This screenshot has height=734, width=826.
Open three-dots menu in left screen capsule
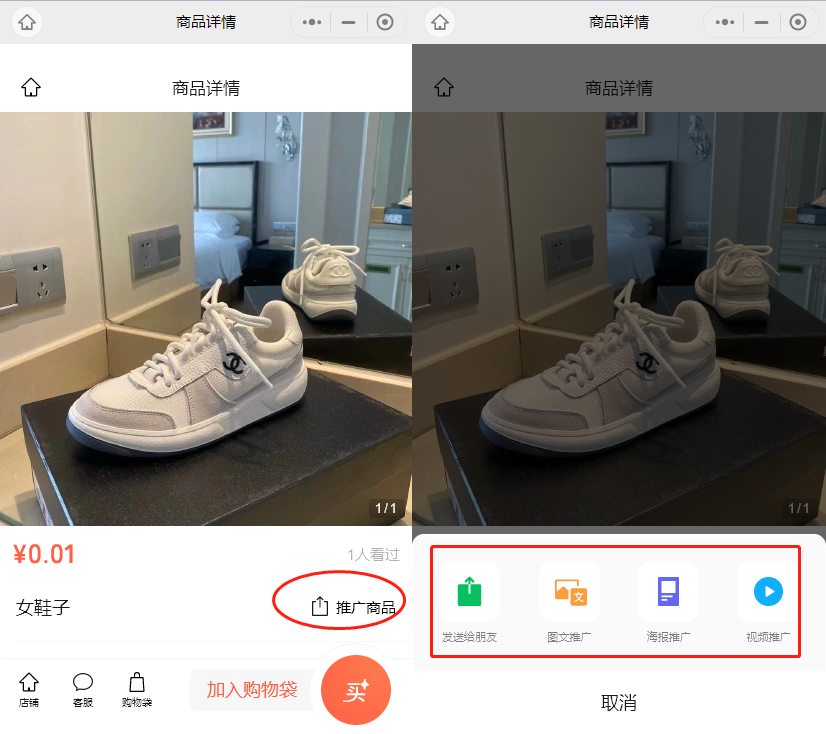312,22
